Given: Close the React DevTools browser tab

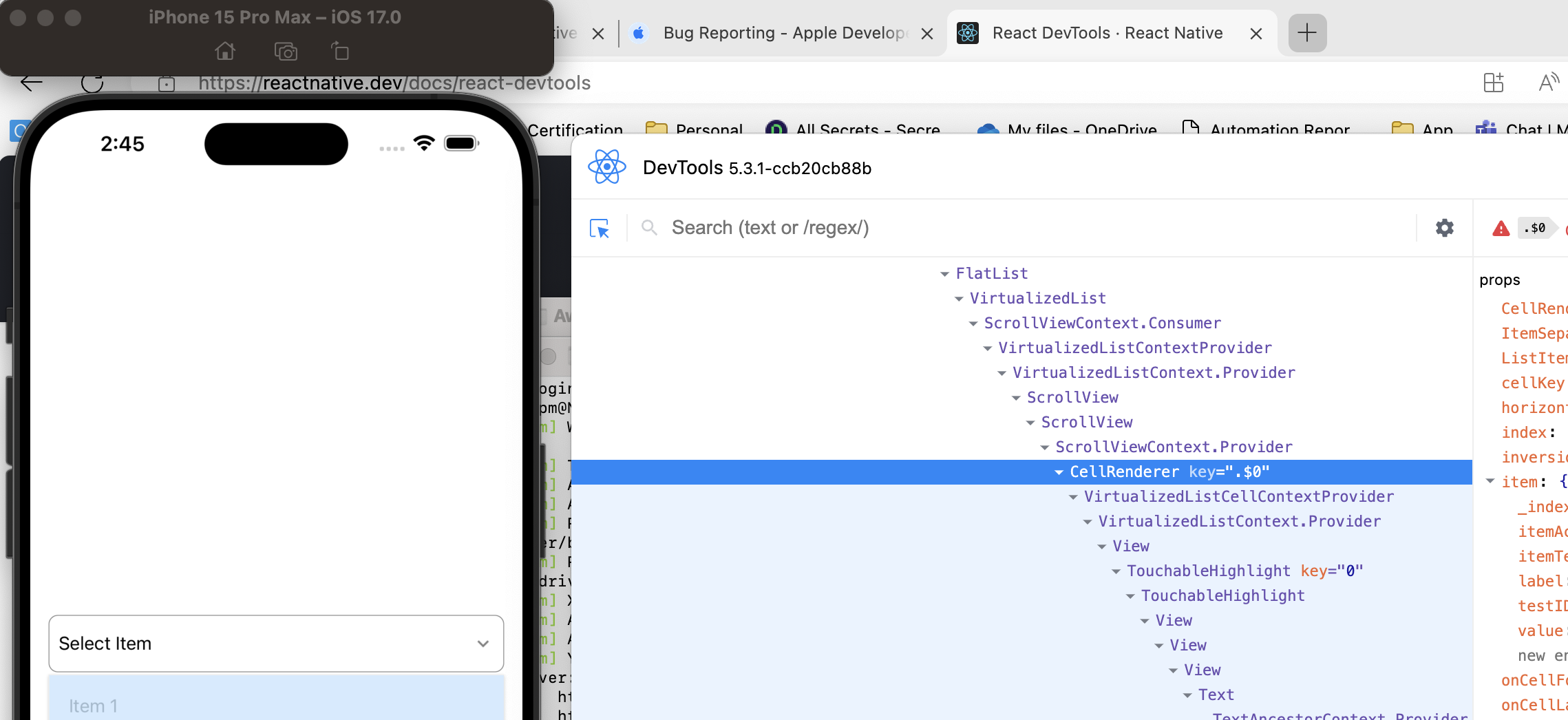Looking at the screenshot, I should (x=1256, y=33).
